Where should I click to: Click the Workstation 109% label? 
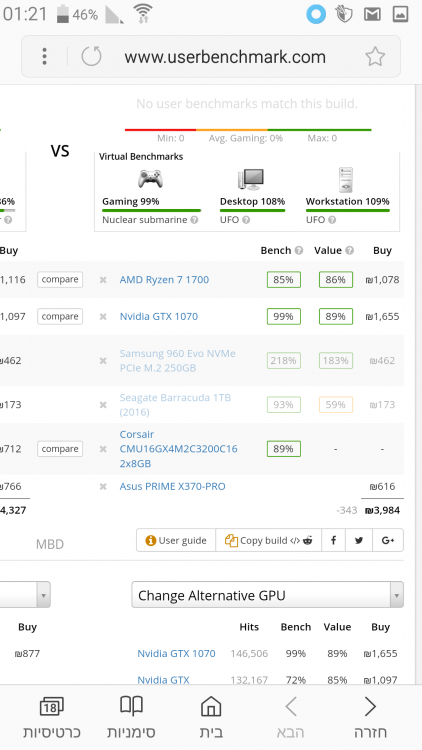tap(347, 201)
